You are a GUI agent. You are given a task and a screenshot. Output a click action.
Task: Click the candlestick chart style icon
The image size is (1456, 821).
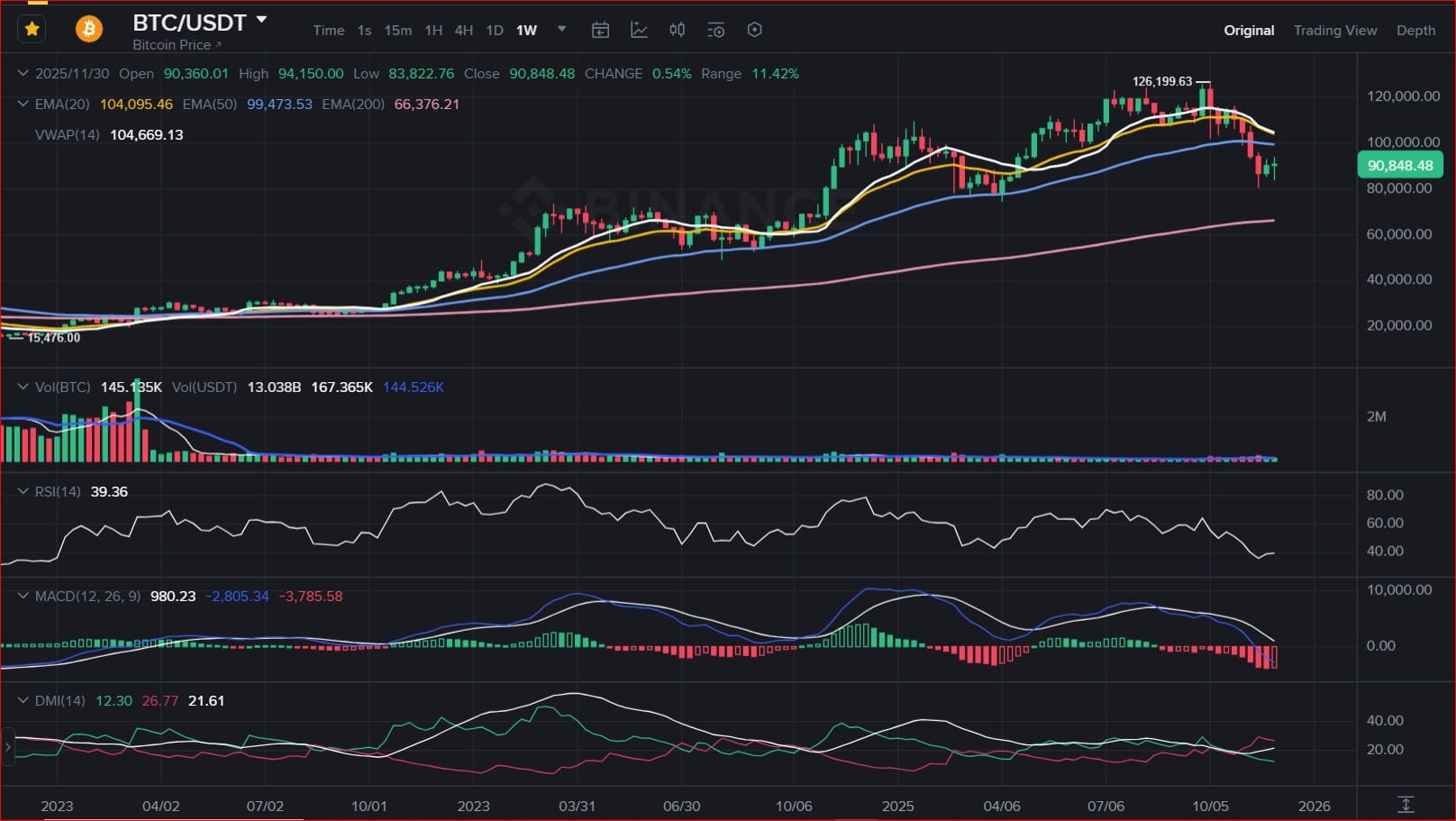[x=678, y=31]
